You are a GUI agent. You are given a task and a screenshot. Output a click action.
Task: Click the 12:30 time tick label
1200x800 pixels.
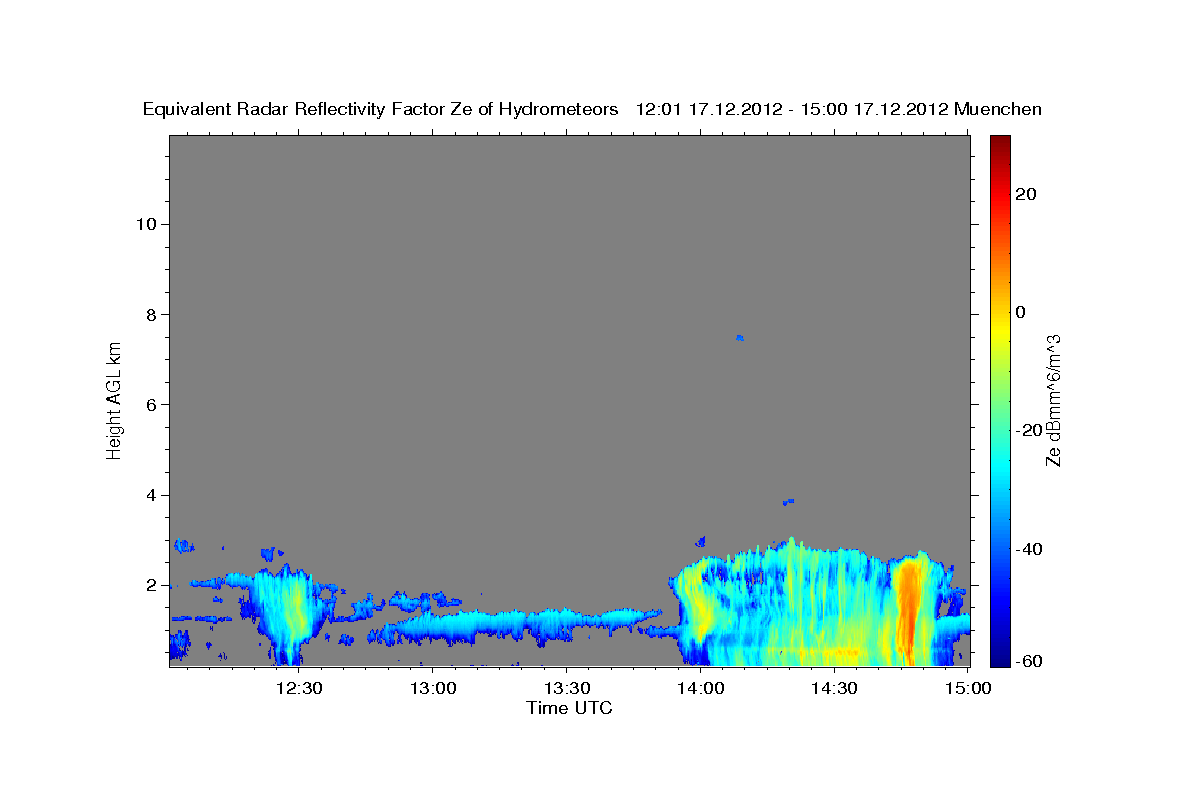click(299, 688)
